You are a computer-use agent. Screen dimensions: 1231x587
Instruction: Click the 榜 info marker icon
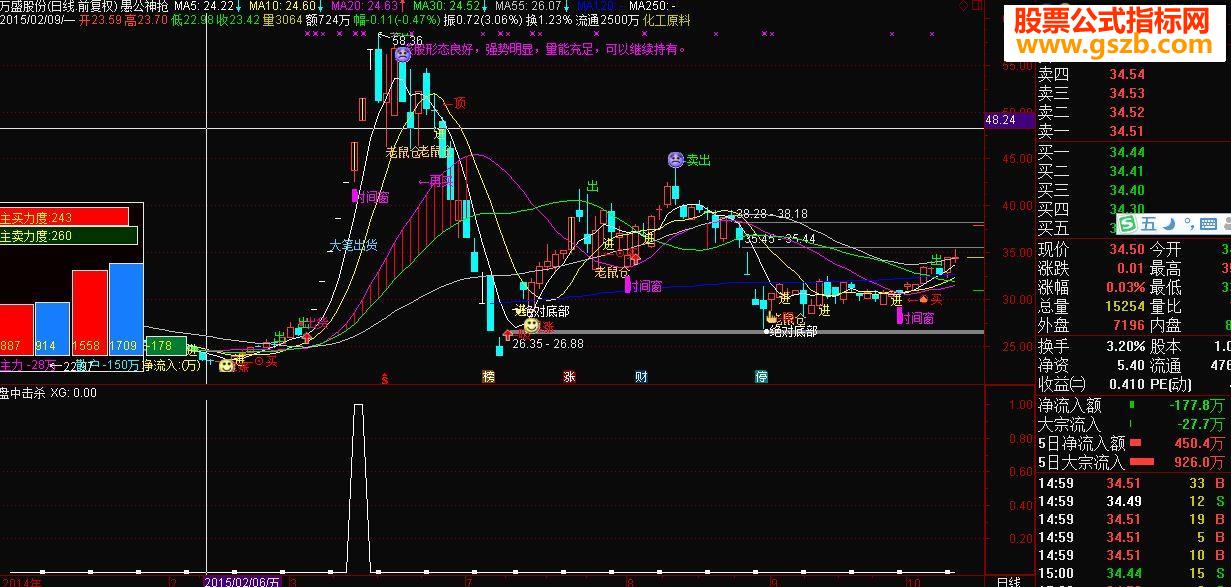[488, 377]
